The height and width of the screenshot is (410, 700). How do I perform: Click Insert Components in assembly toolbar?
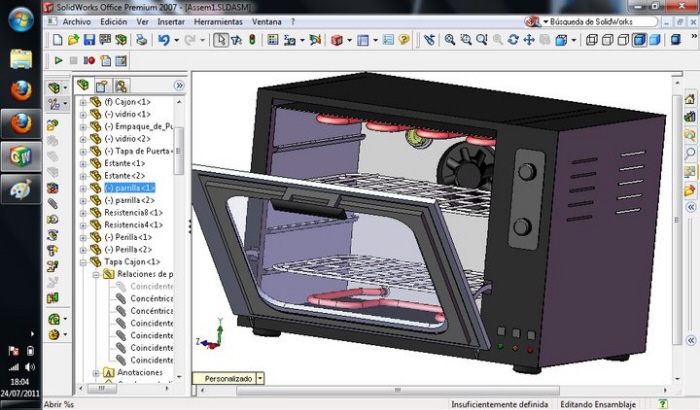coord(54,126)
